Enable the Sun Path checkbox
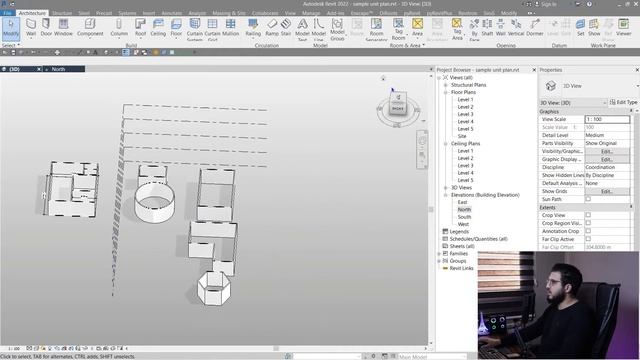Viewport: 640px width, 360px height. click(x=588, y=199)
